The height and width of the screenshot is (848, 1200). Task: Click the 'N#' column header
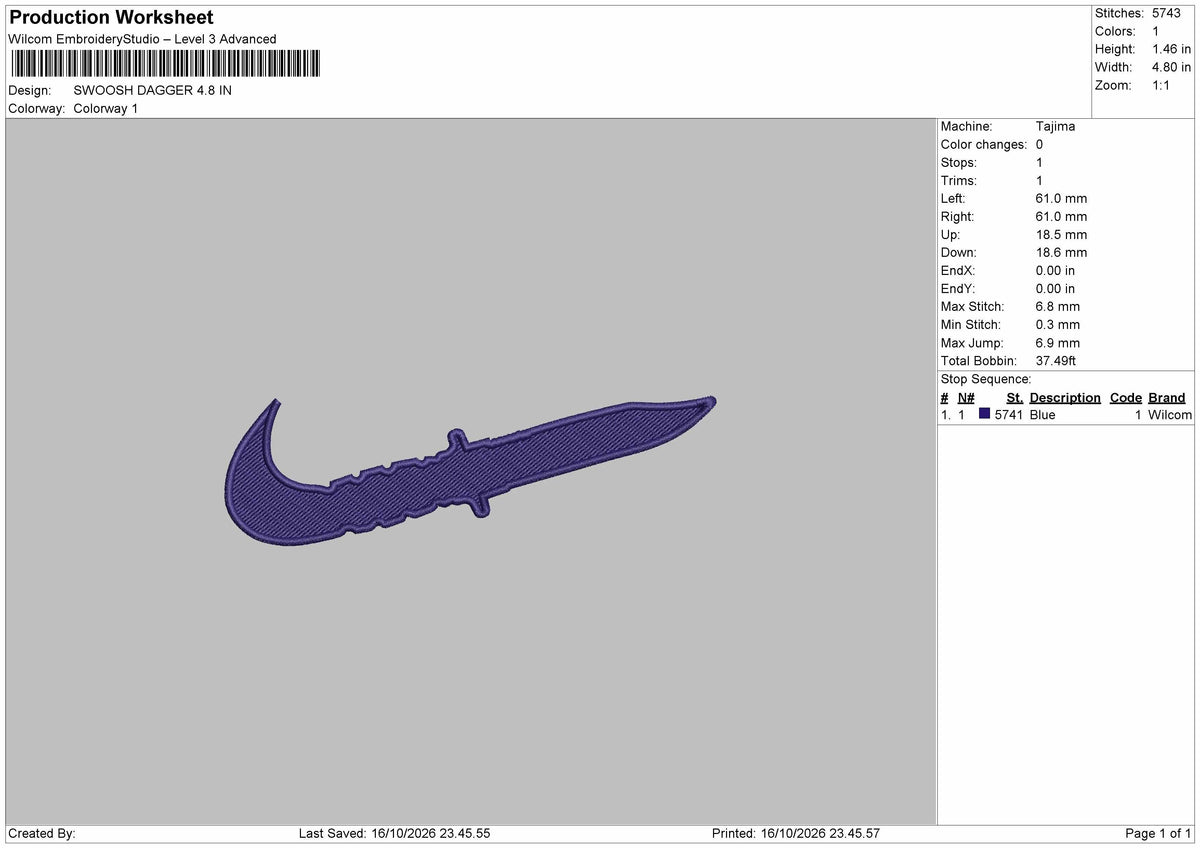pos(966,397)
